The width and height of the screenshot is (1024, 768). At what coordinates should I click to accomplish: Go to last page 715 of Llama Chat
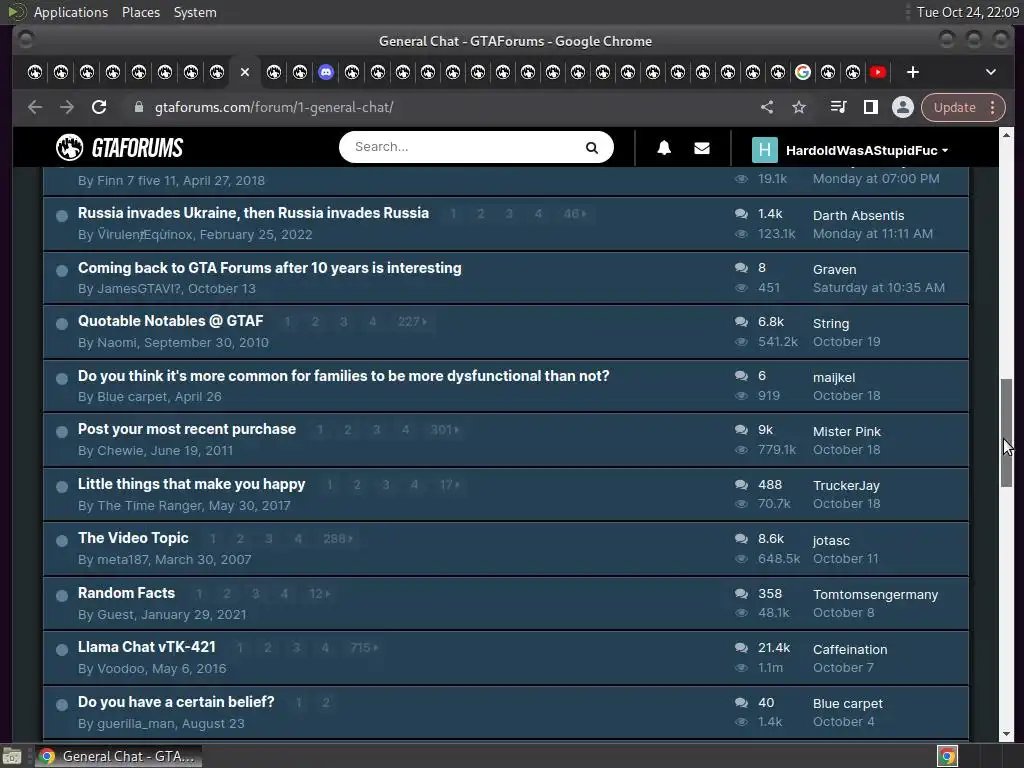click(x=363, y=648)
